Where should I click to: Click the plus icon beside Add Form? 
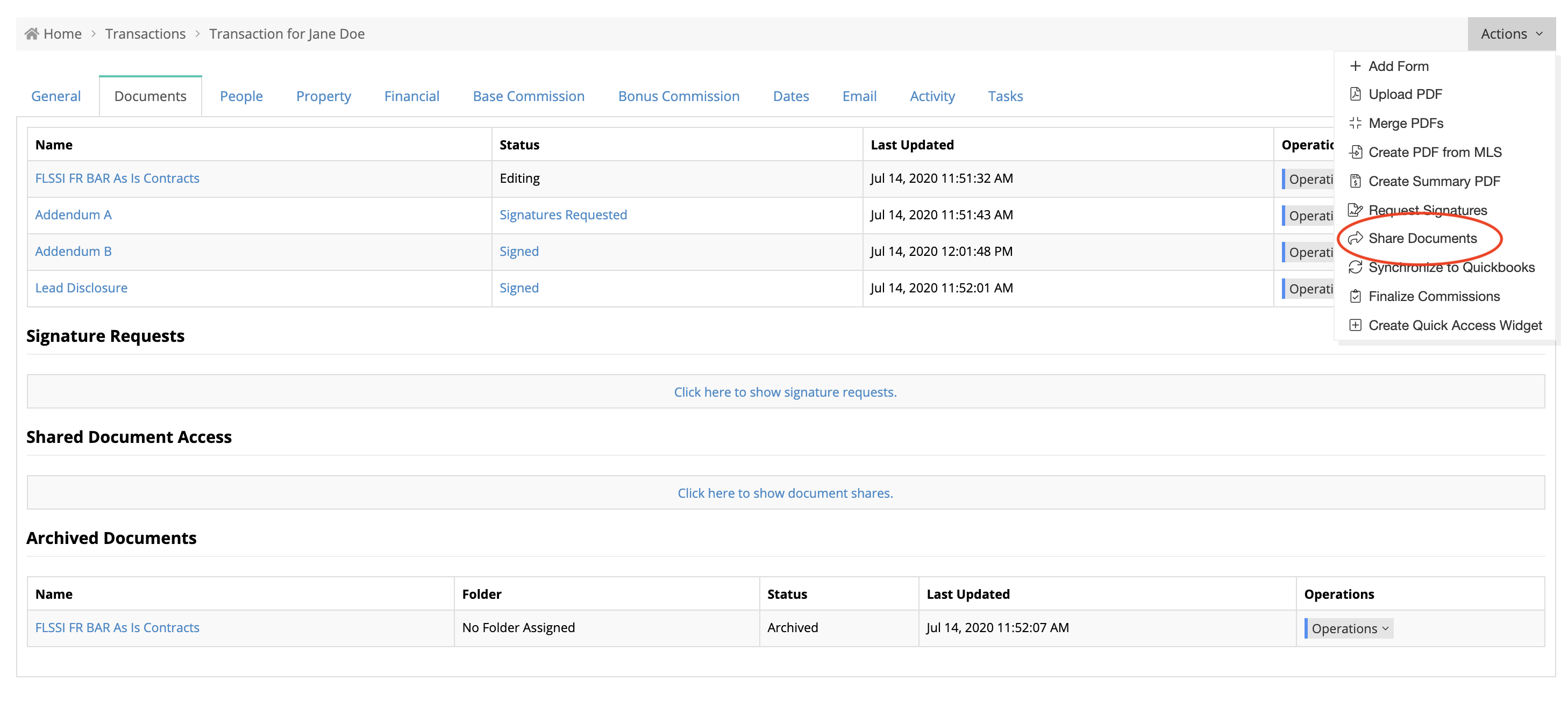click(x=1355, y=66)
